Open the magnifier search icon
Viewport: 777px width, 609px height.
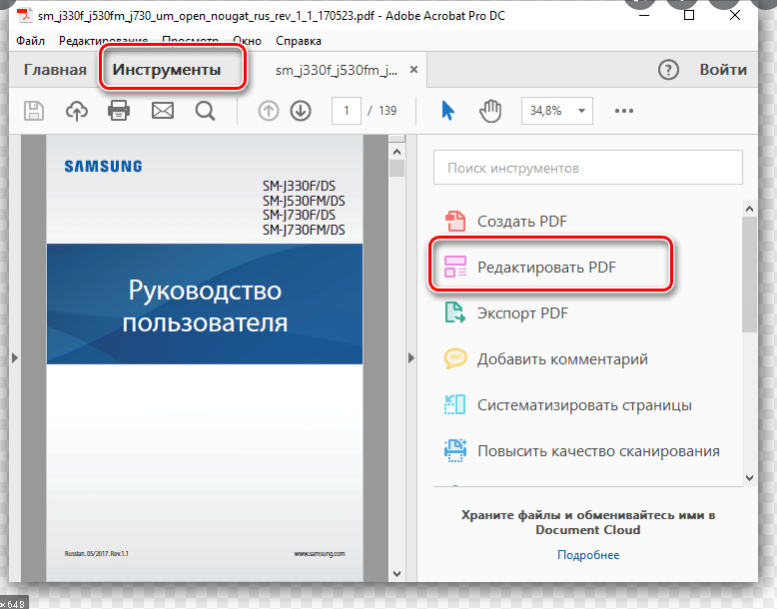tap(205, 111)
